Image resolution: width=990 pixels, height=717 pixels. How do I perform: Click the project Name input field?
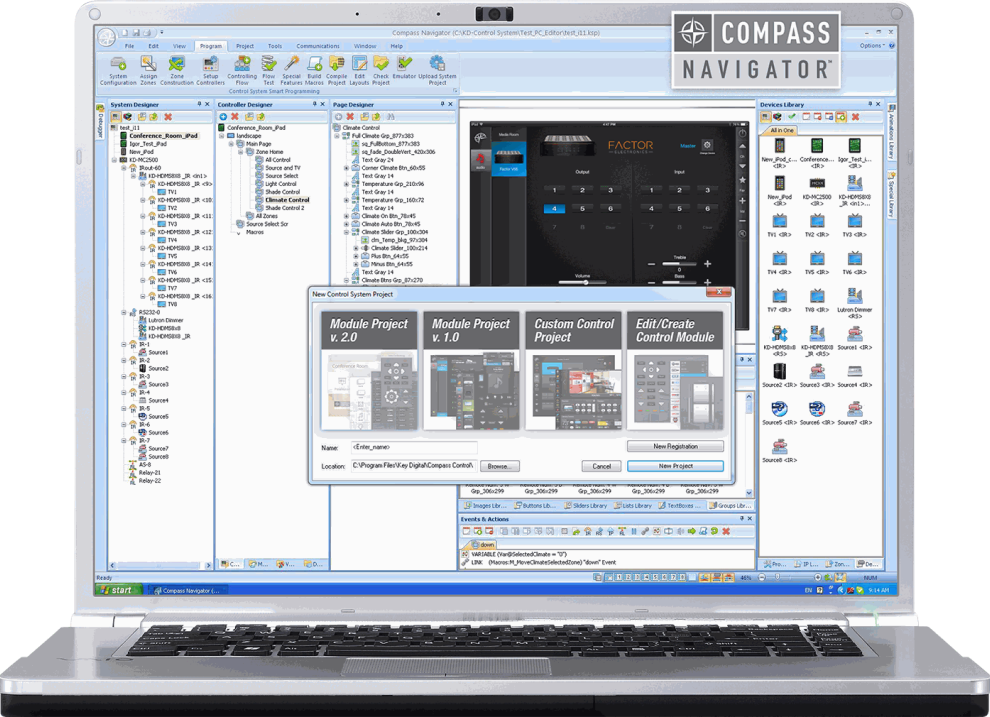coord(413,447)
